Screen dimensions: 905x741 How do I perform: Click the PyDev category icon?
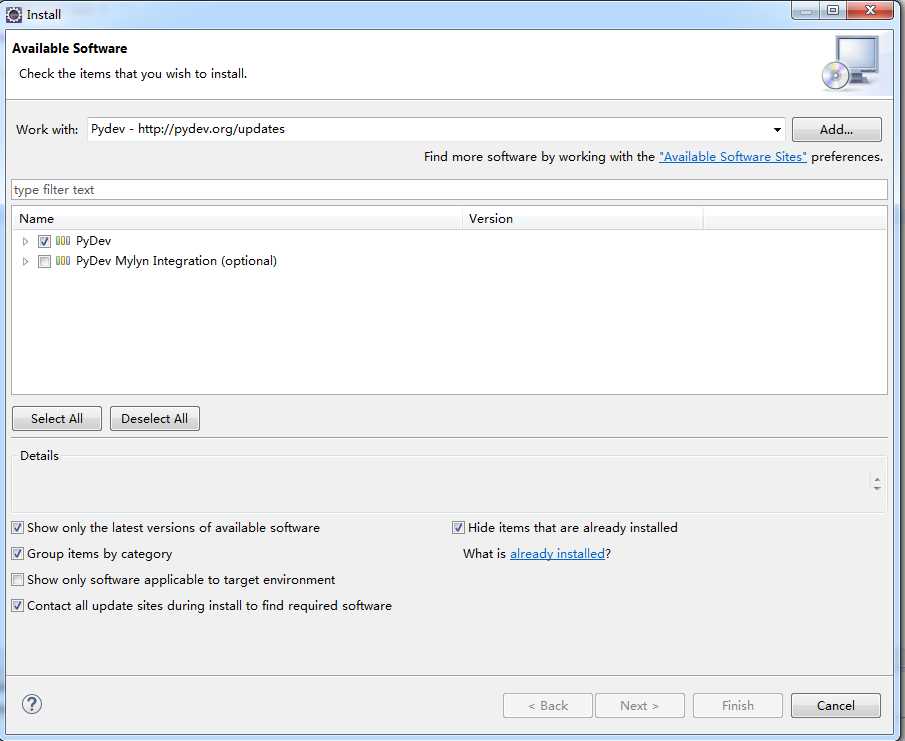(63, 241)
